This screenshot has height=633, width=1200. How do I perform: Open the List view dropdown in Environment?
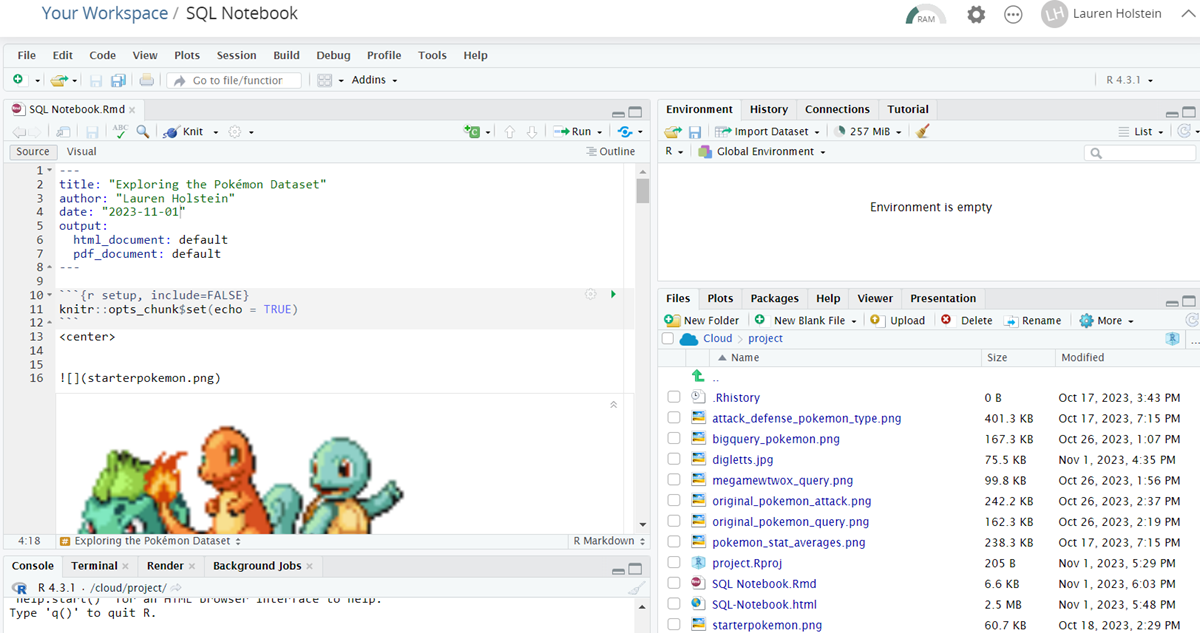coord(1141,131)
